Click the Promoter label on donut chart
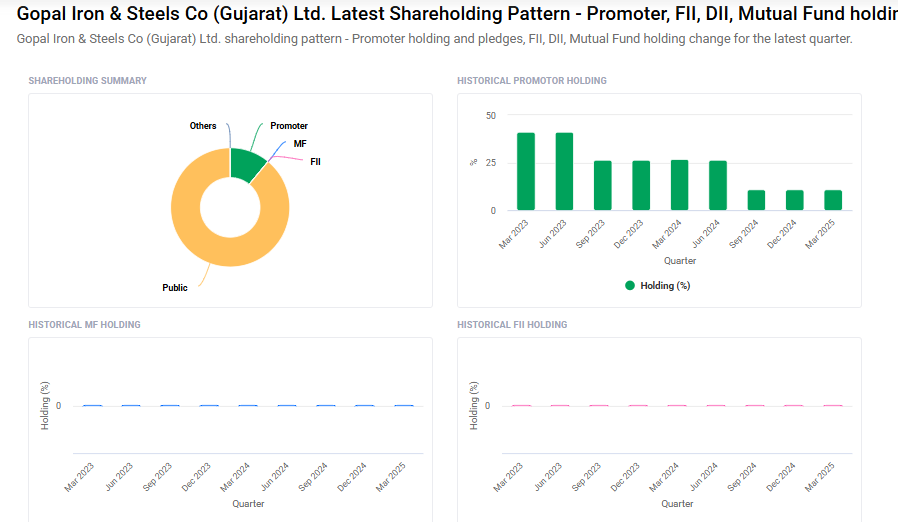Viewport: 898px width, 522px height. [x=289, y=125]
